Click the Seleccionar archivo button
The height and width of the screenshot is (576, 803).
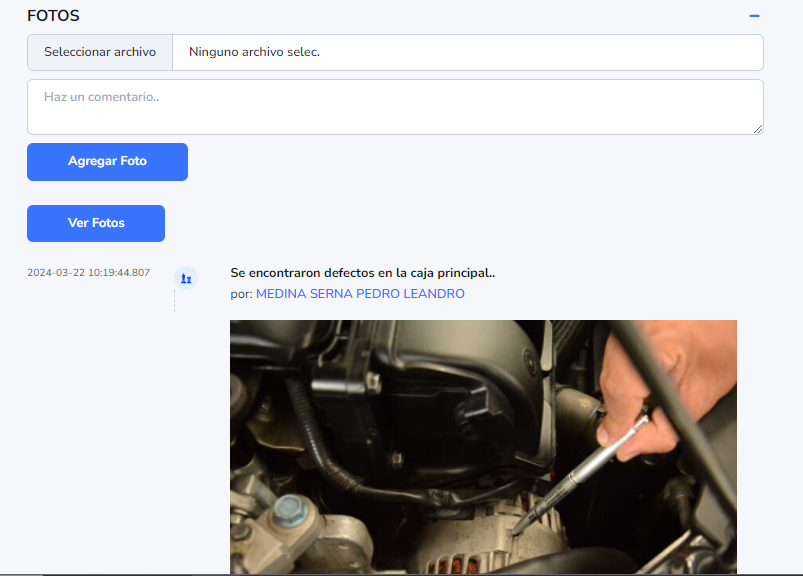[x=100, y=52]
